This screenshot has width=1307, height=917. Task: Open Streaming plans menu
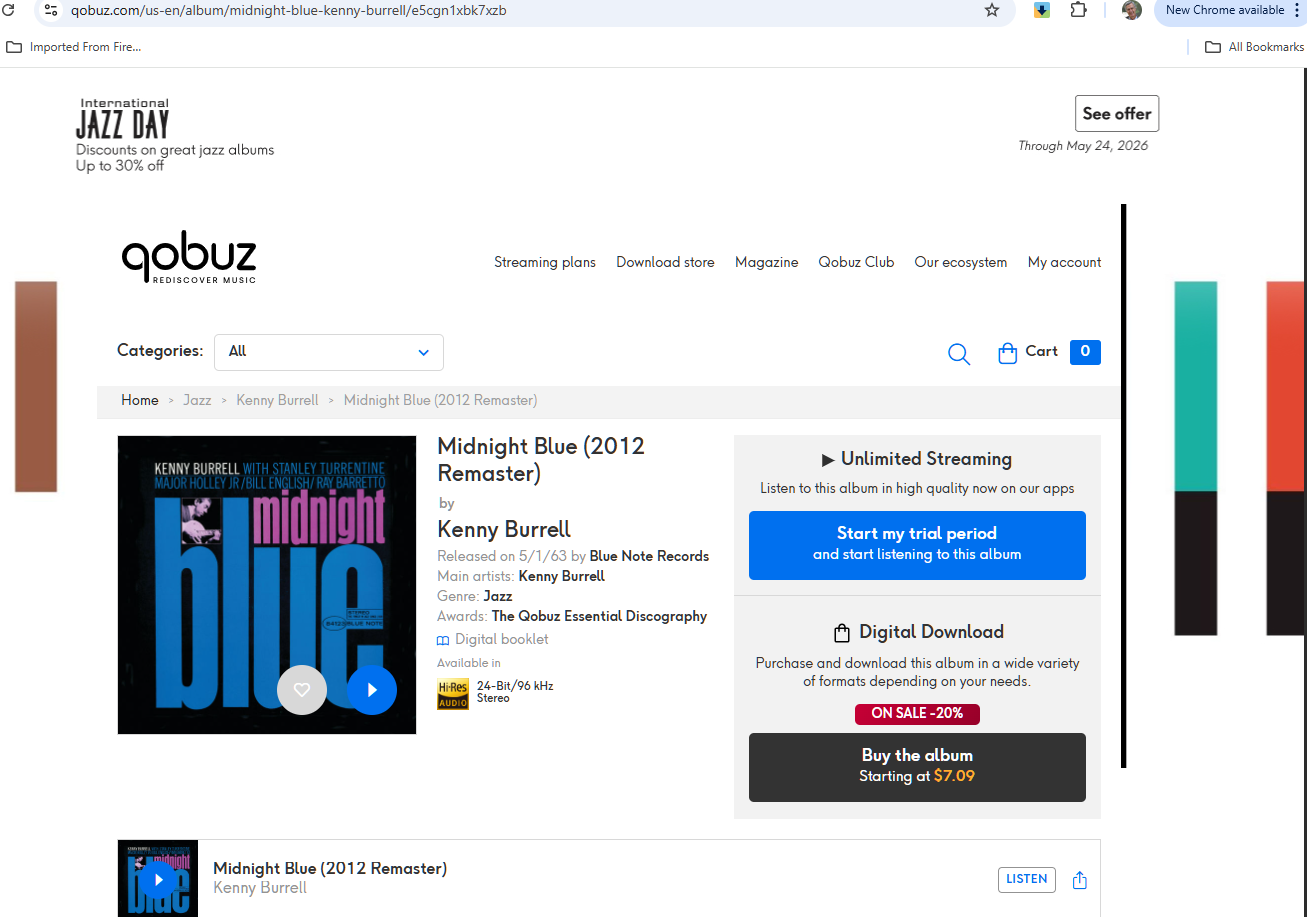tap(545, 263)
